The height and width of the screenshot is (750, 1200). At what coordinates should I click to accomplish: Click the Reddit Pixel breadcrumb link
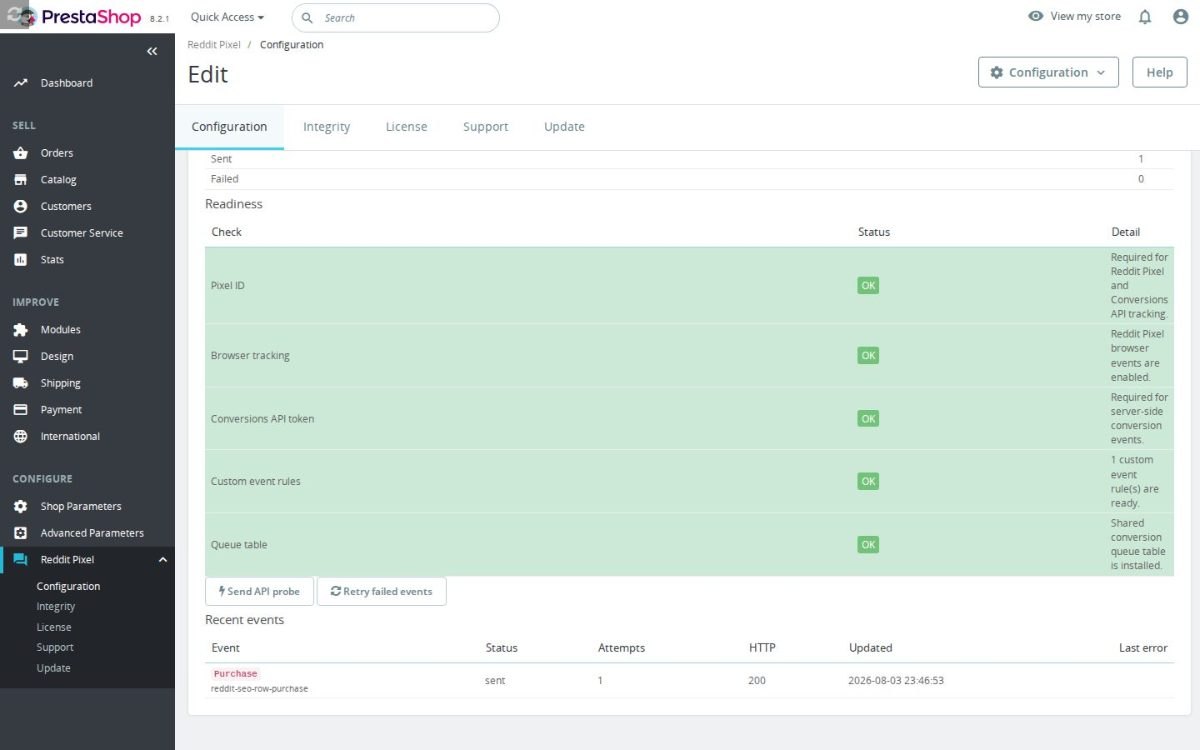(214, 44)
